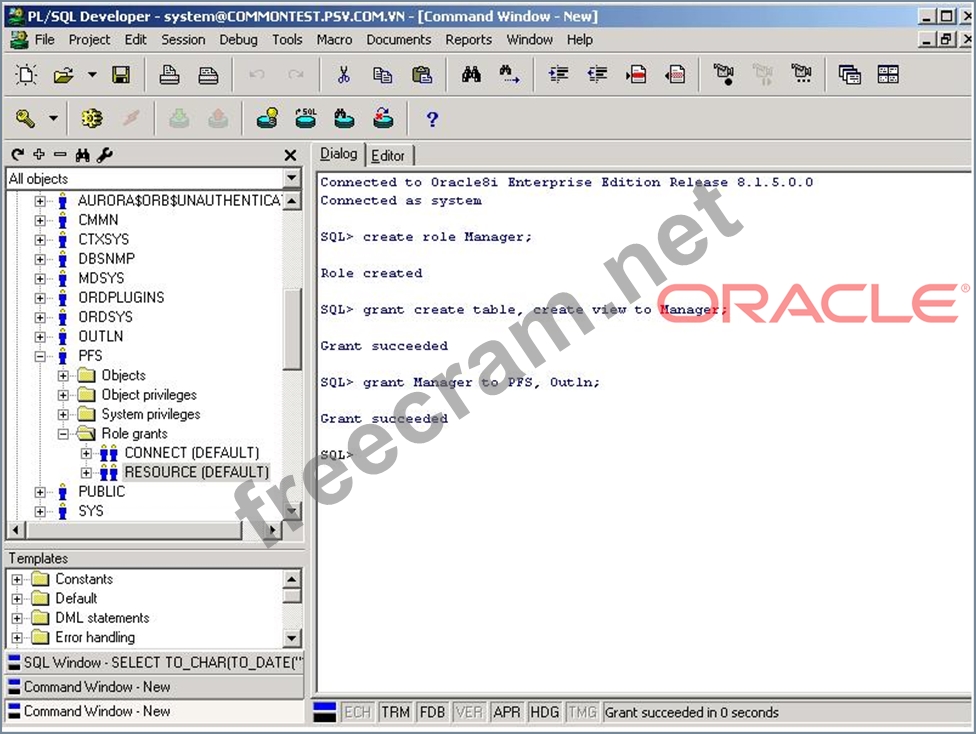Click the Unindent selection icon
The image size is (976, 734).
(x=597, y=75)
